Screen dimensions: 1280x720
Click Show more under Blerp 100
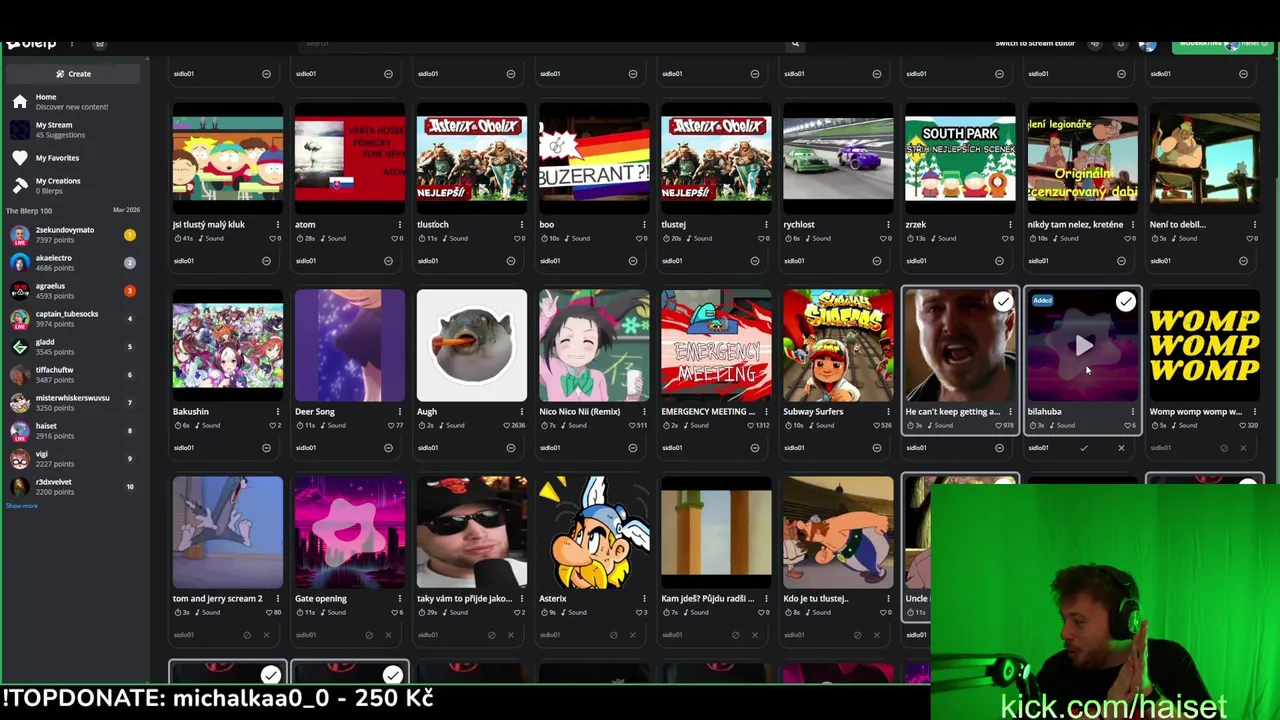point(21,506)
